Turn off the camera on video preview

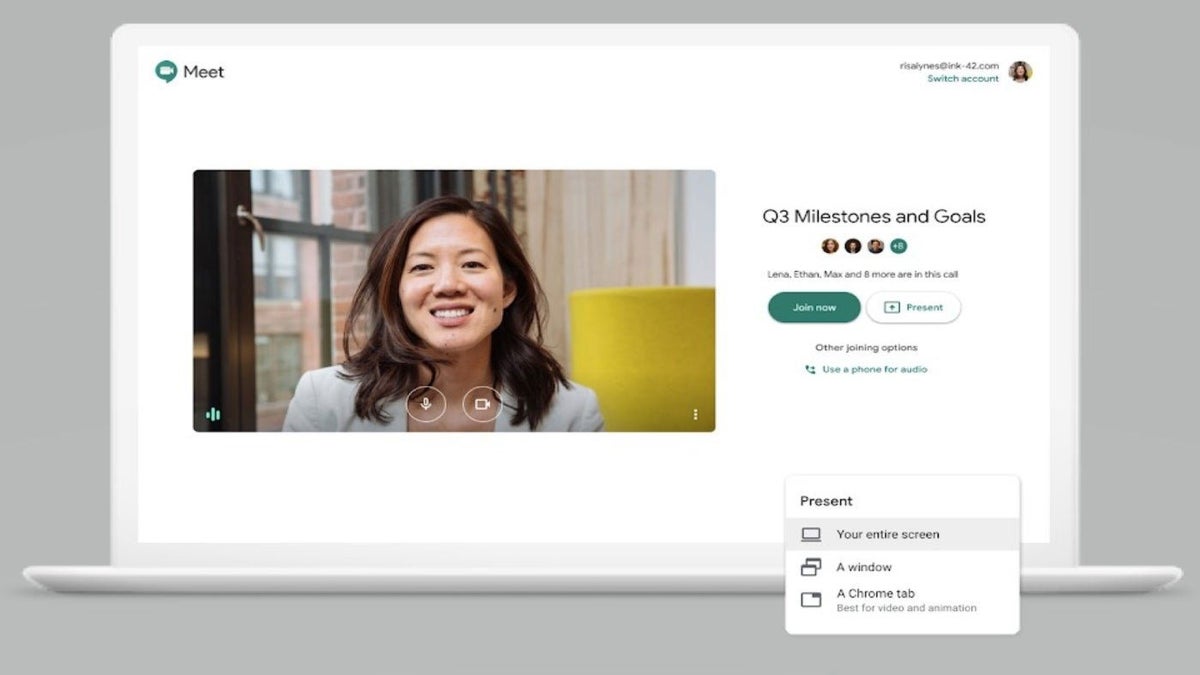pyautogui.click(x=482, y=404)
